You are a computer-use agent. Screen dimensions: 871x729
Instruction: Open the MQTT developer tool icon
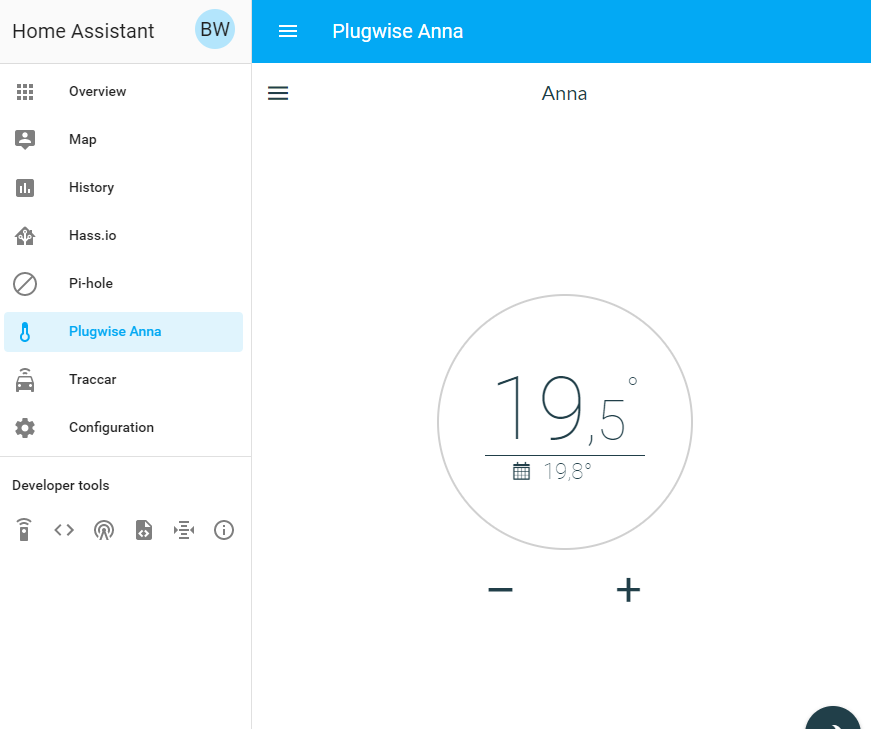184,530
